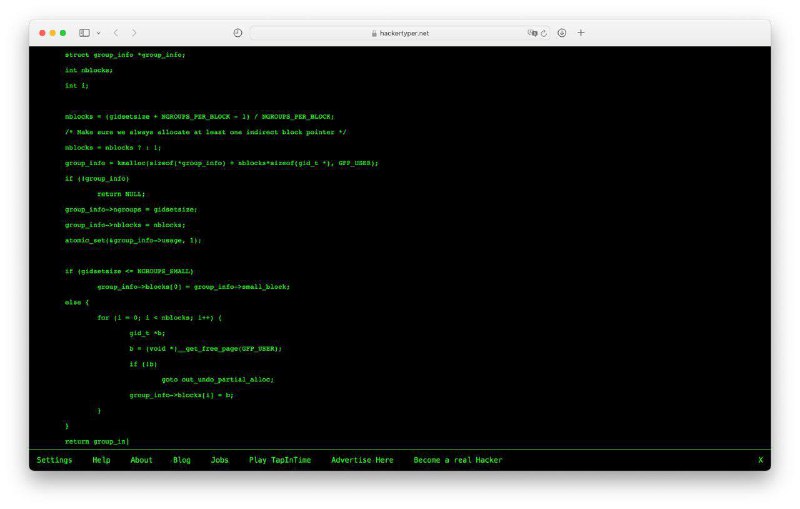
Task: Toggle the Safari sidebar icon
Action: coord(85,33)
